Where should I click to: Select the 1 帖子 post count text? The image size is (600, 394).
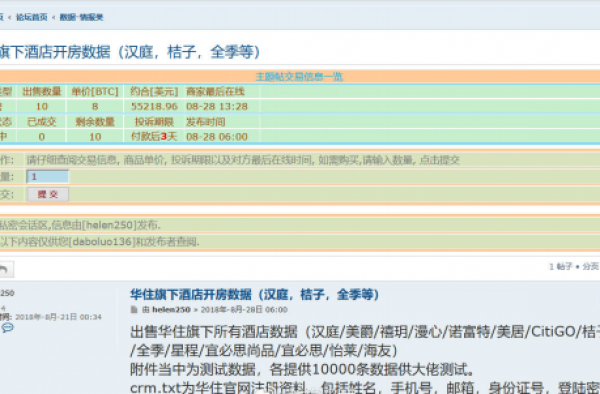tap(561, 267)
